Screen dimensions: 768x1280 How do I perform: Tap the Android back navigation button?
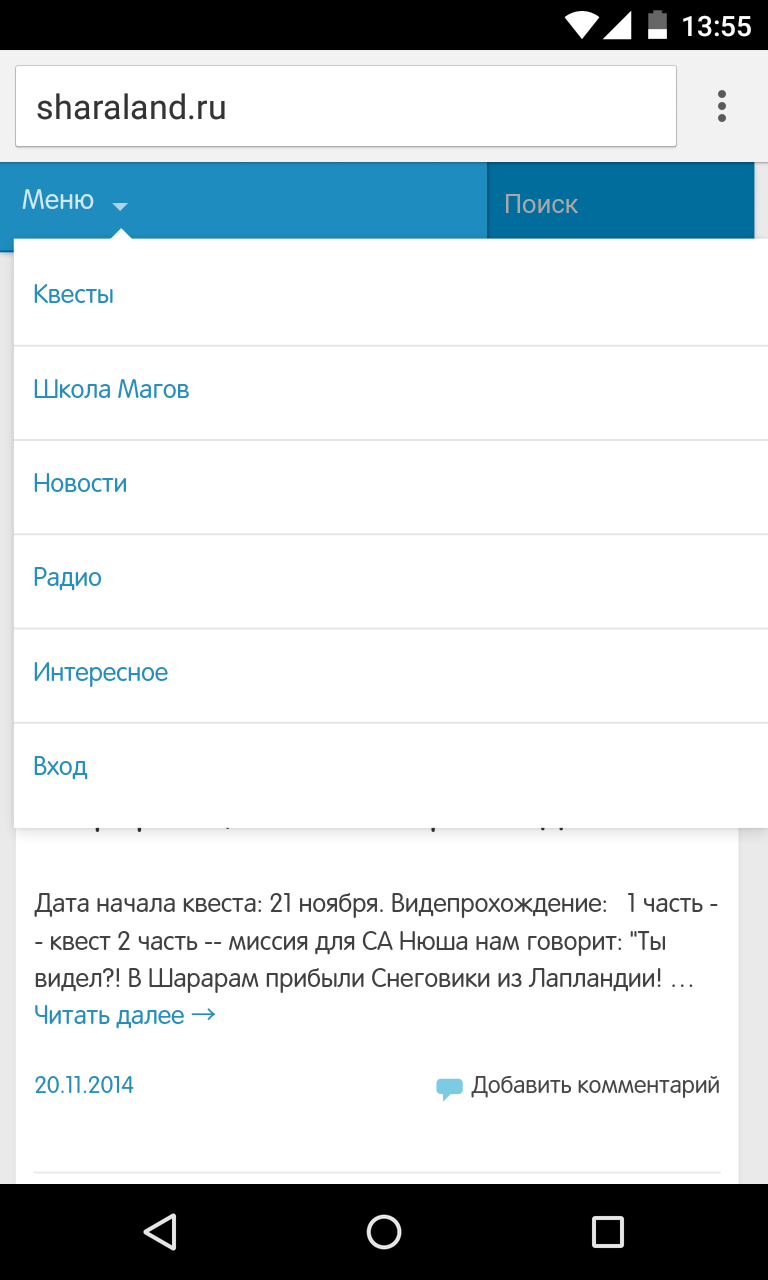point(160,1231)
